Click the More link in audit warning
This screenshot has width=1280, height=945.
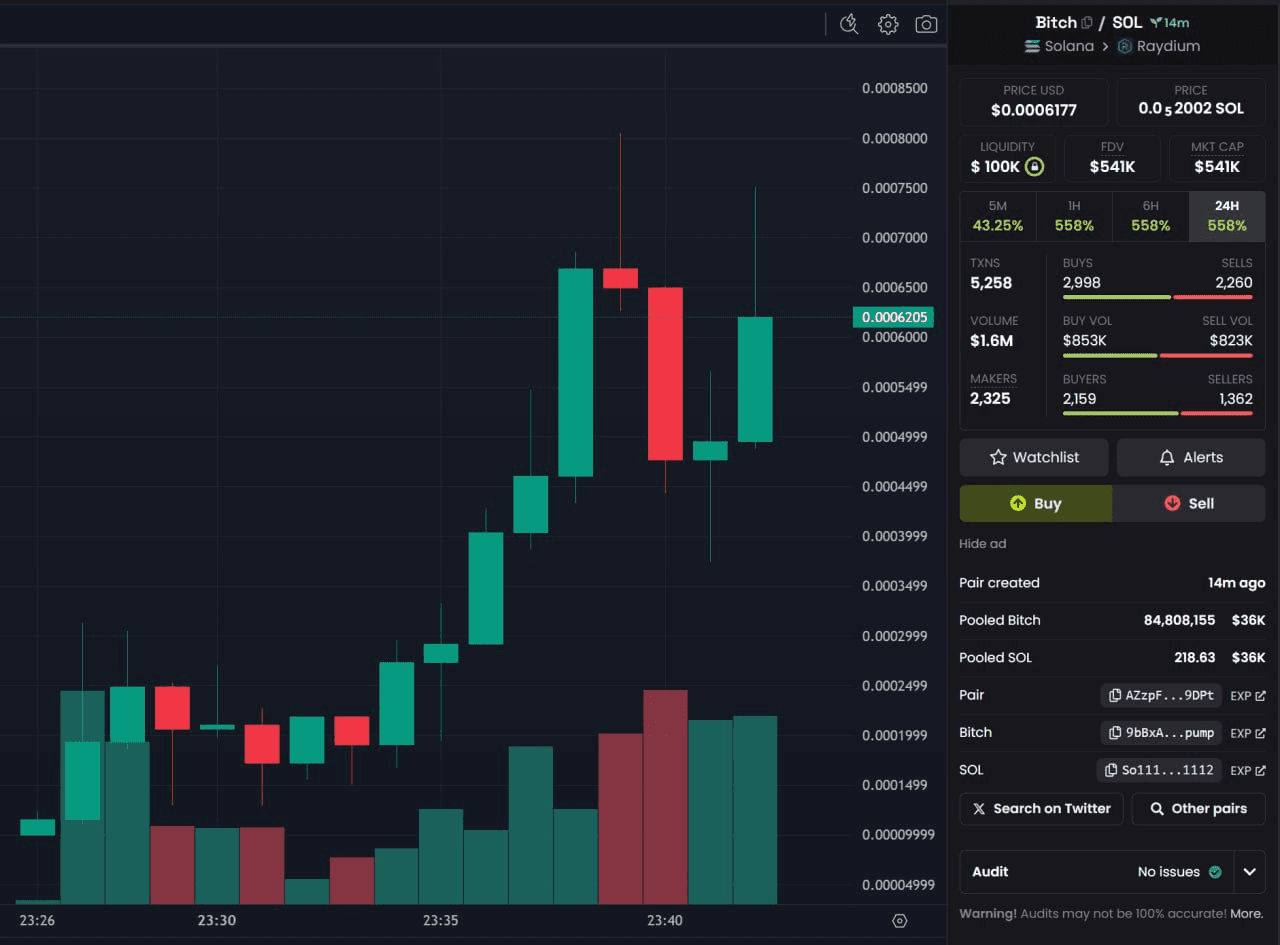tap(1246, 913)
